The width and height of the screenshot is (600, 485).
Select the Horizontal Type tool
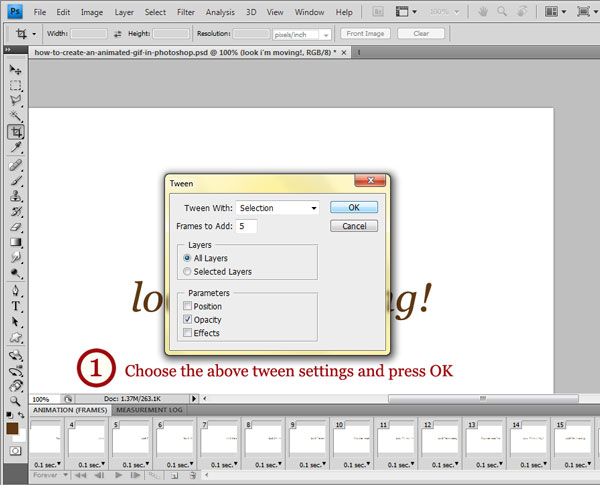[x=16, y=306]
